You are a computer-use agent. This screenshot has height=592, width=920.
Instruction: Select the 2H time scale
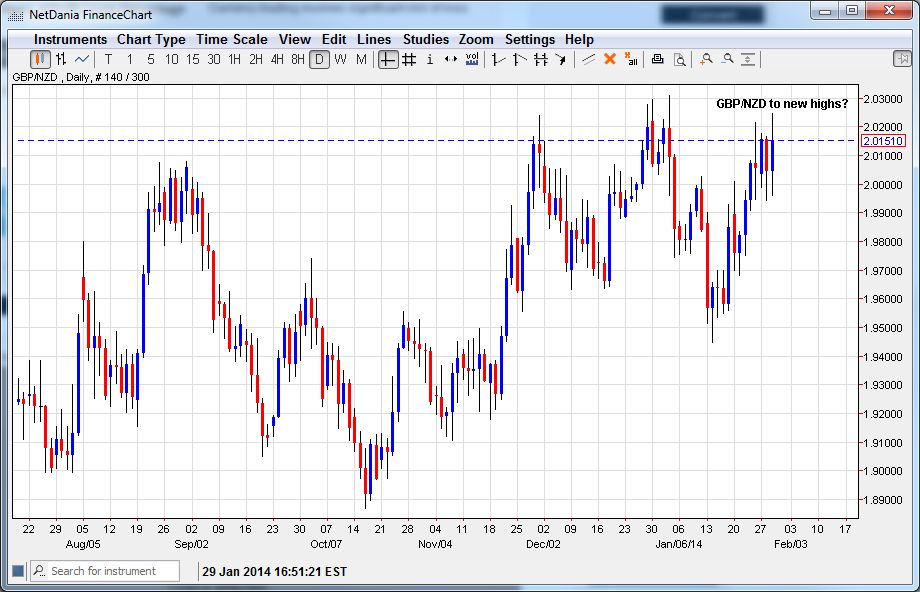coord(256,59)
